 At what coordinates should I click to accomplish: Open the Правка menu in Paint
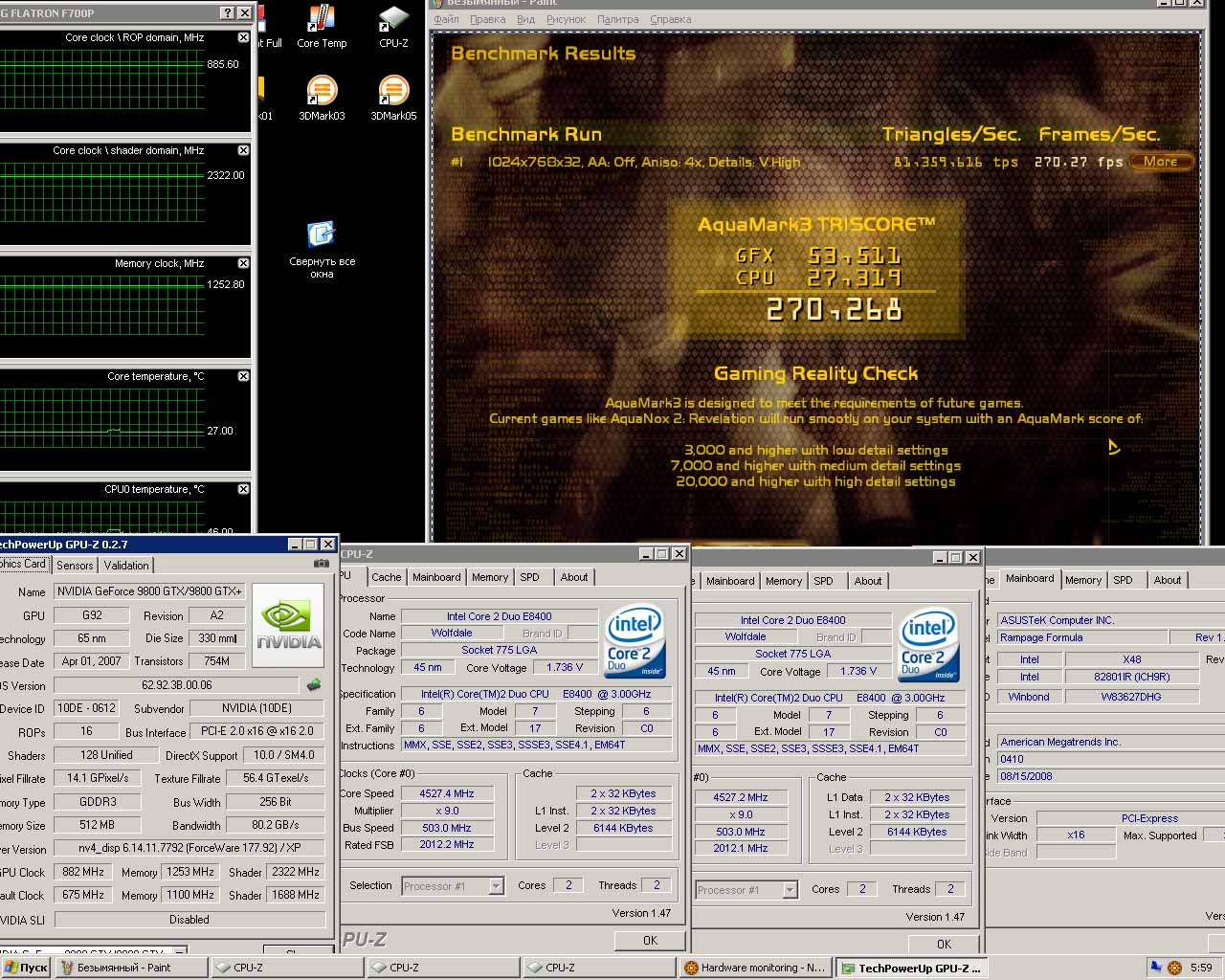coord(488,19)
